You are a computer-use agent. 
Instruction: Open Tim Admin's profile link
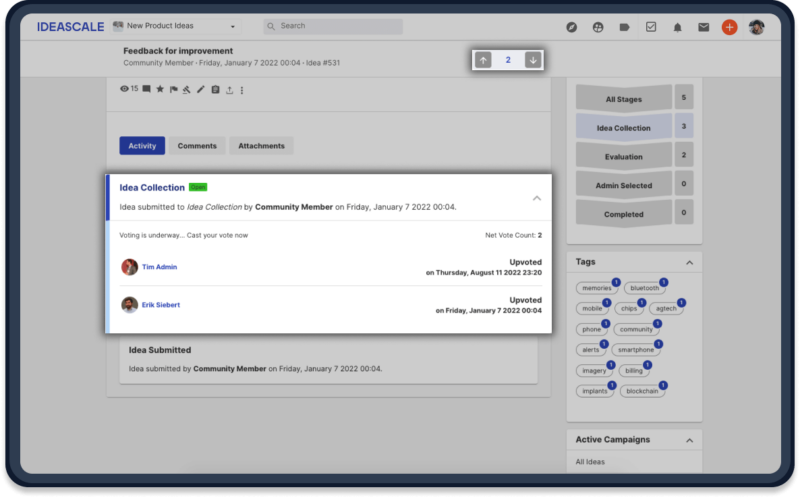[159, 267]
